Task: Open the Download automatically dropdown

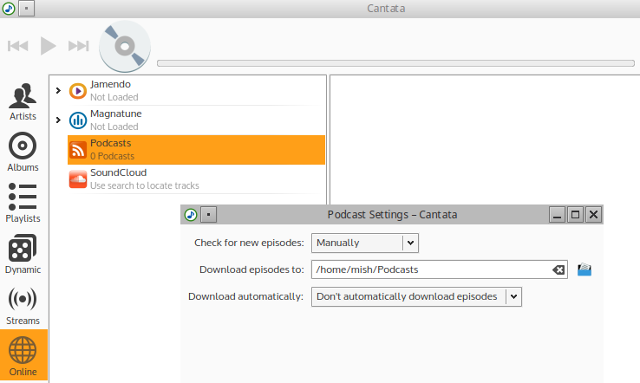Action: [x=416, y=297]
